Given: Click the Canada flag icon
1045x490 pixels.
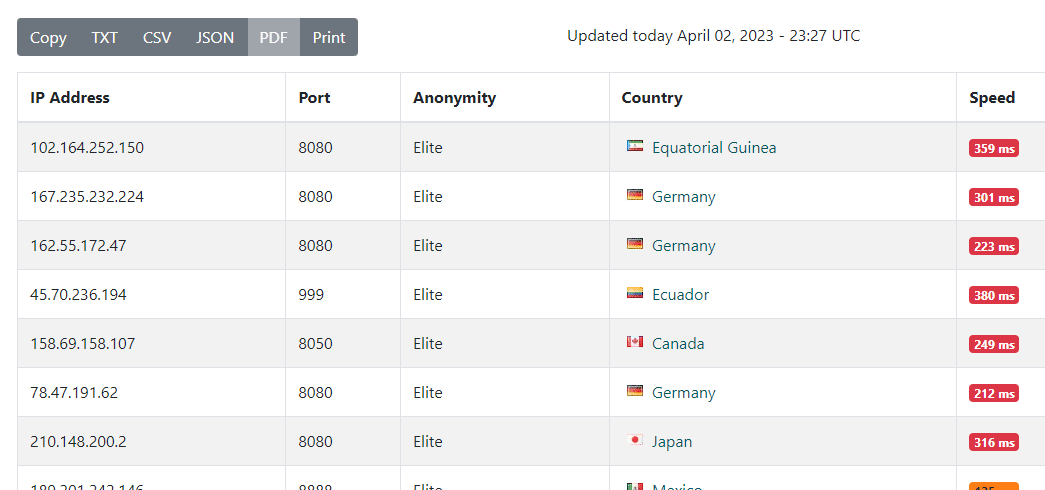Looking at the screenshot, I should [x=635, y=343].
